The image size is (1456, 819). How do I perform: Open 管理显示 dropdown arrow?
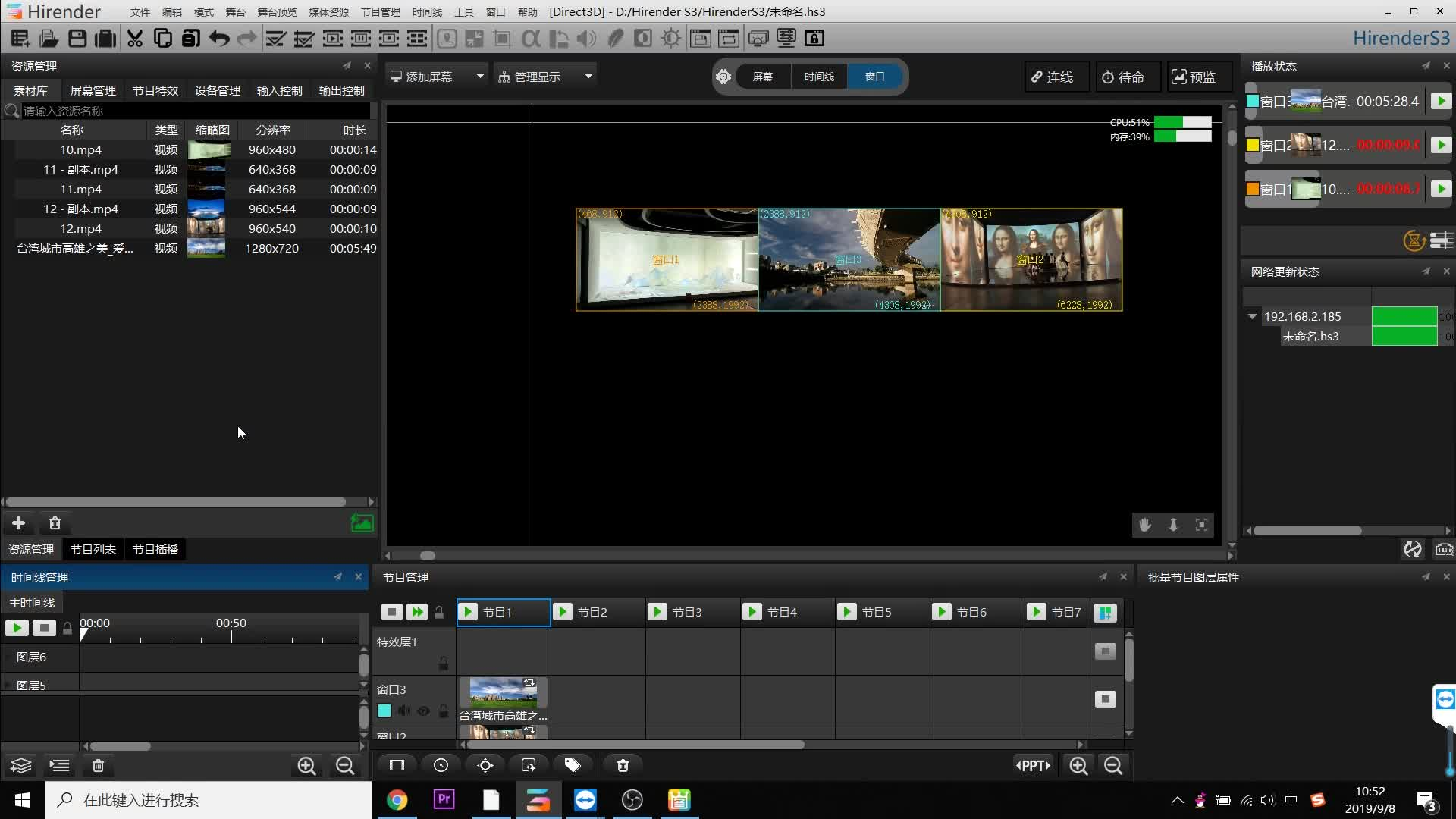pos(588,76)
